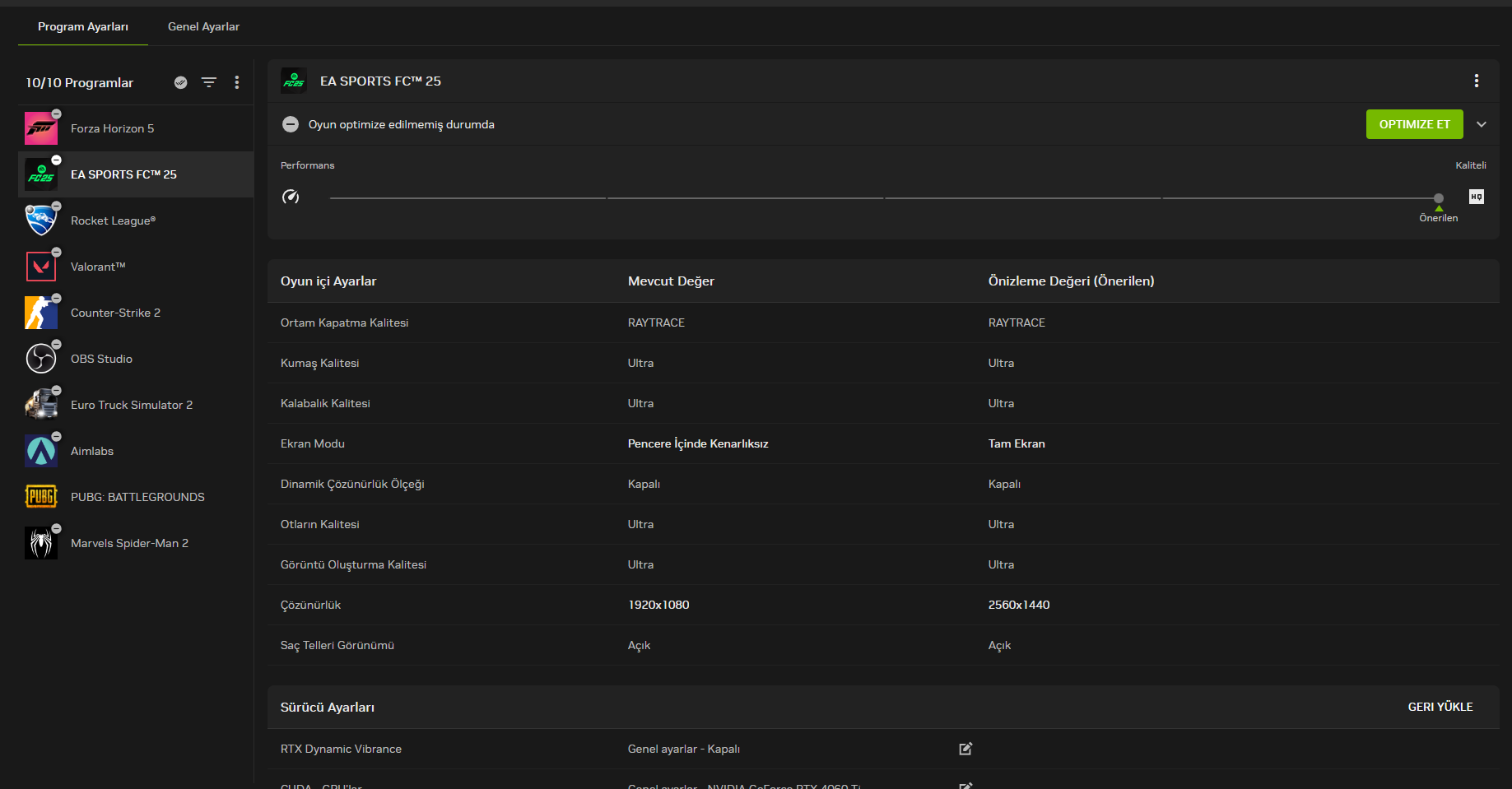1512x789 pixels.
Task: Select Aimlabs name text
Action: (92, 451)
